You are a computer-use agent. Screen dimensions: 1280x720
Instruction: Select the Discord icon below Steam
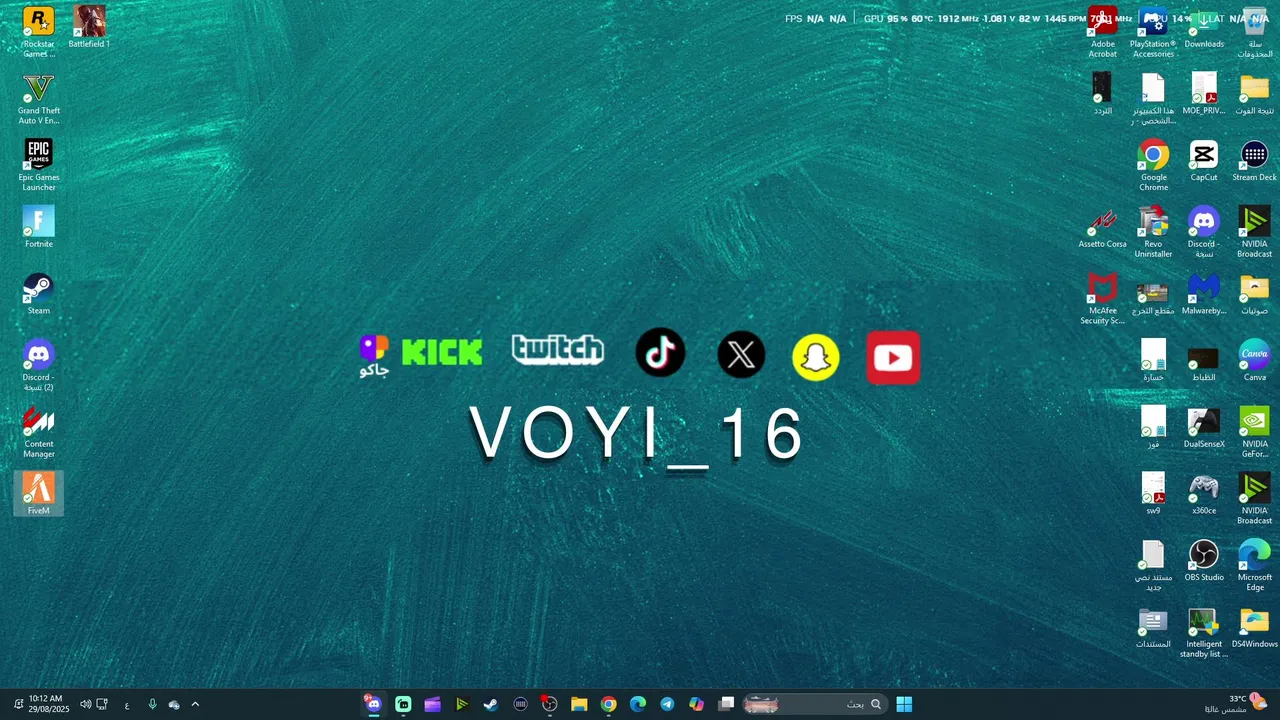pos(38,365)
